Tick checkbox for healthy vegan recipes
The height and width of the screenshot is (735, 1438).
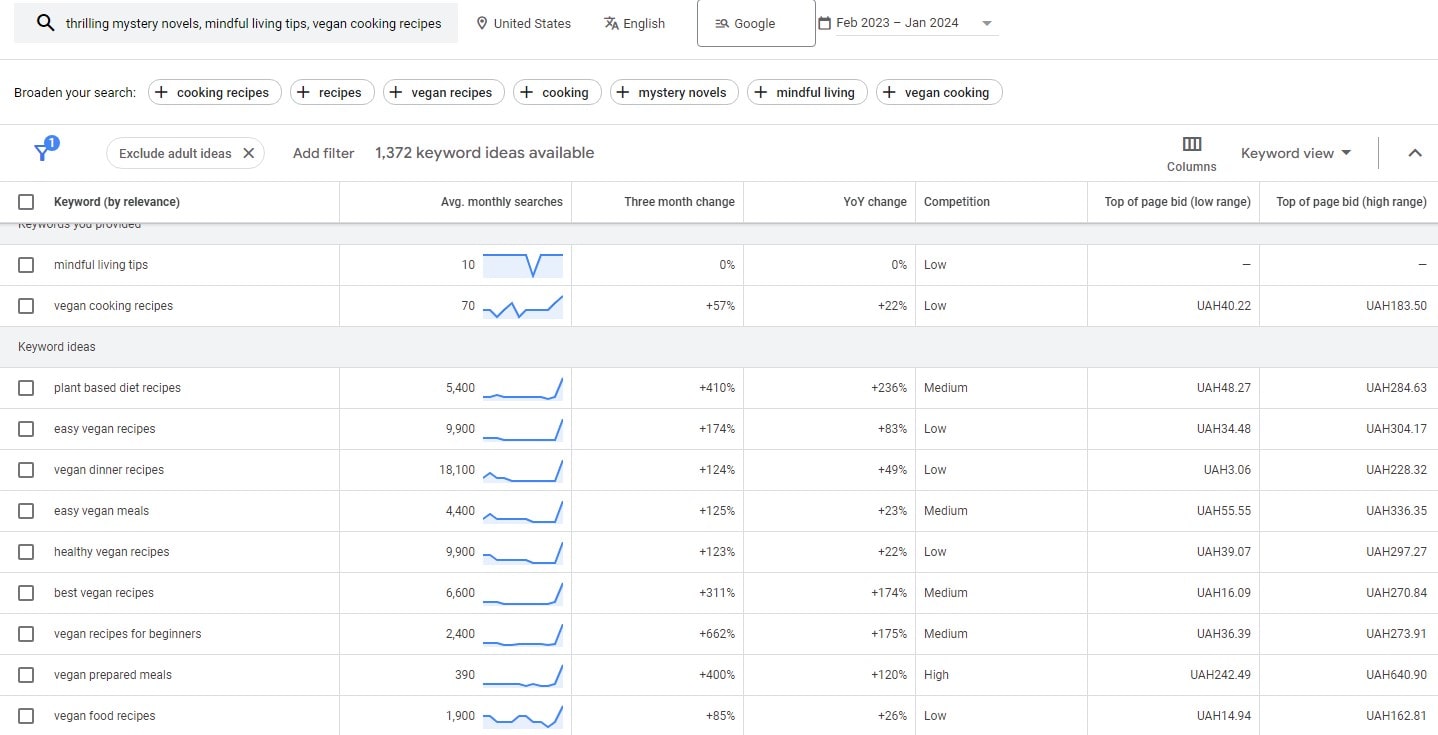point(26,552)
